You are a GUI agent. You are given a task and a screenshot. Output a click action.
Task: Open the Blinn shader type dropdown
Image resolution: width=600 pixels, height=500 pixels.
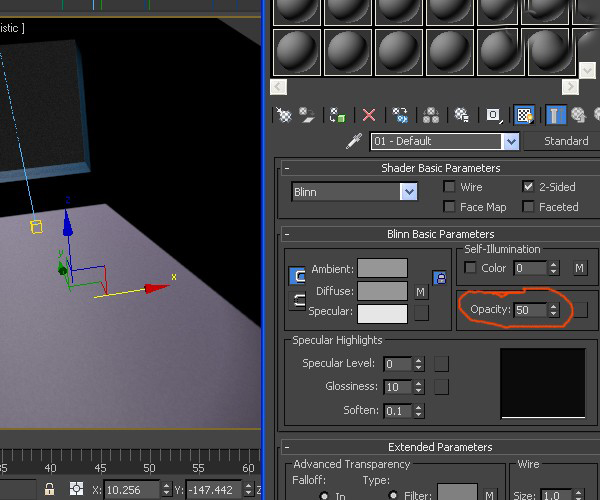coord(408,192)
